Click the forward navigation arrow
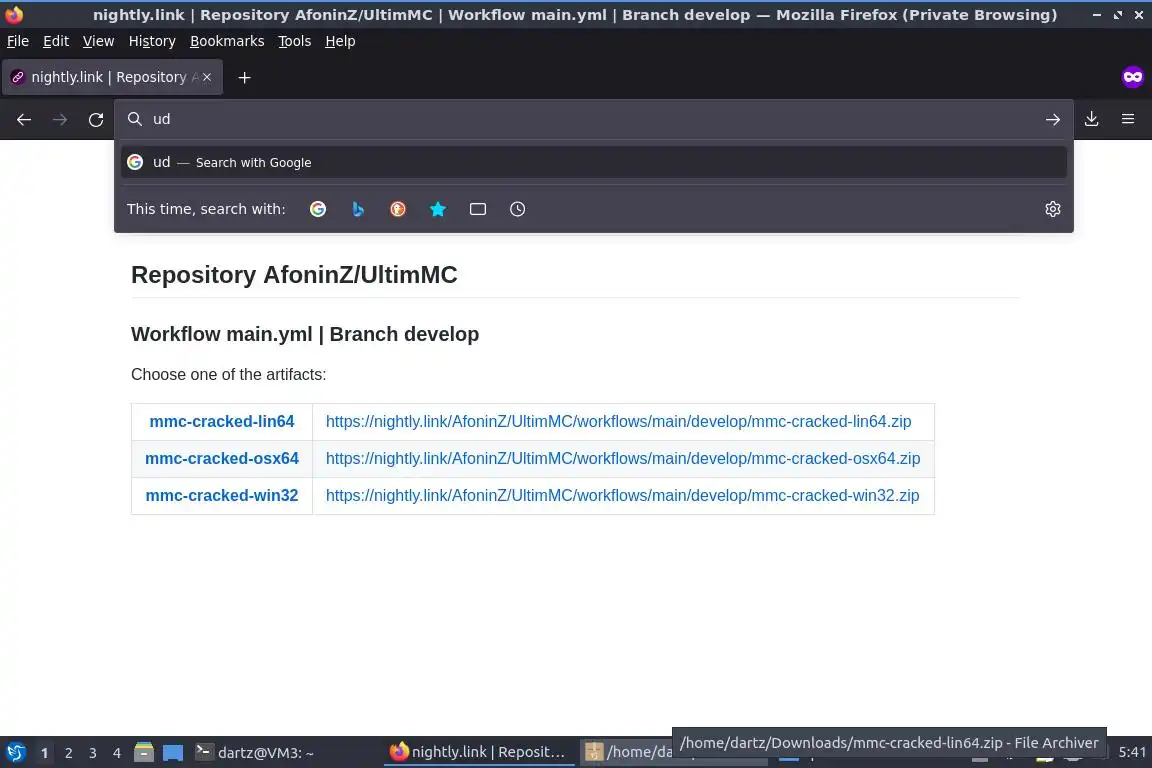The width and height of the screenshot is (1152, 768). [x=60, y=119]
